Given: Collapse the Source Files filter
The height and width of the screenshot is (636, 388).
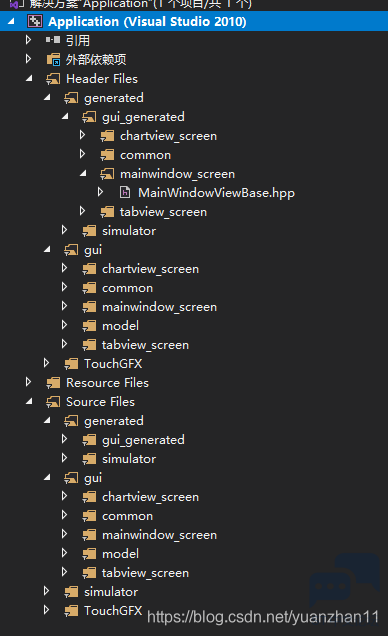Looking at the screenshot, I should pyautogui.click(x=29, y=401).
